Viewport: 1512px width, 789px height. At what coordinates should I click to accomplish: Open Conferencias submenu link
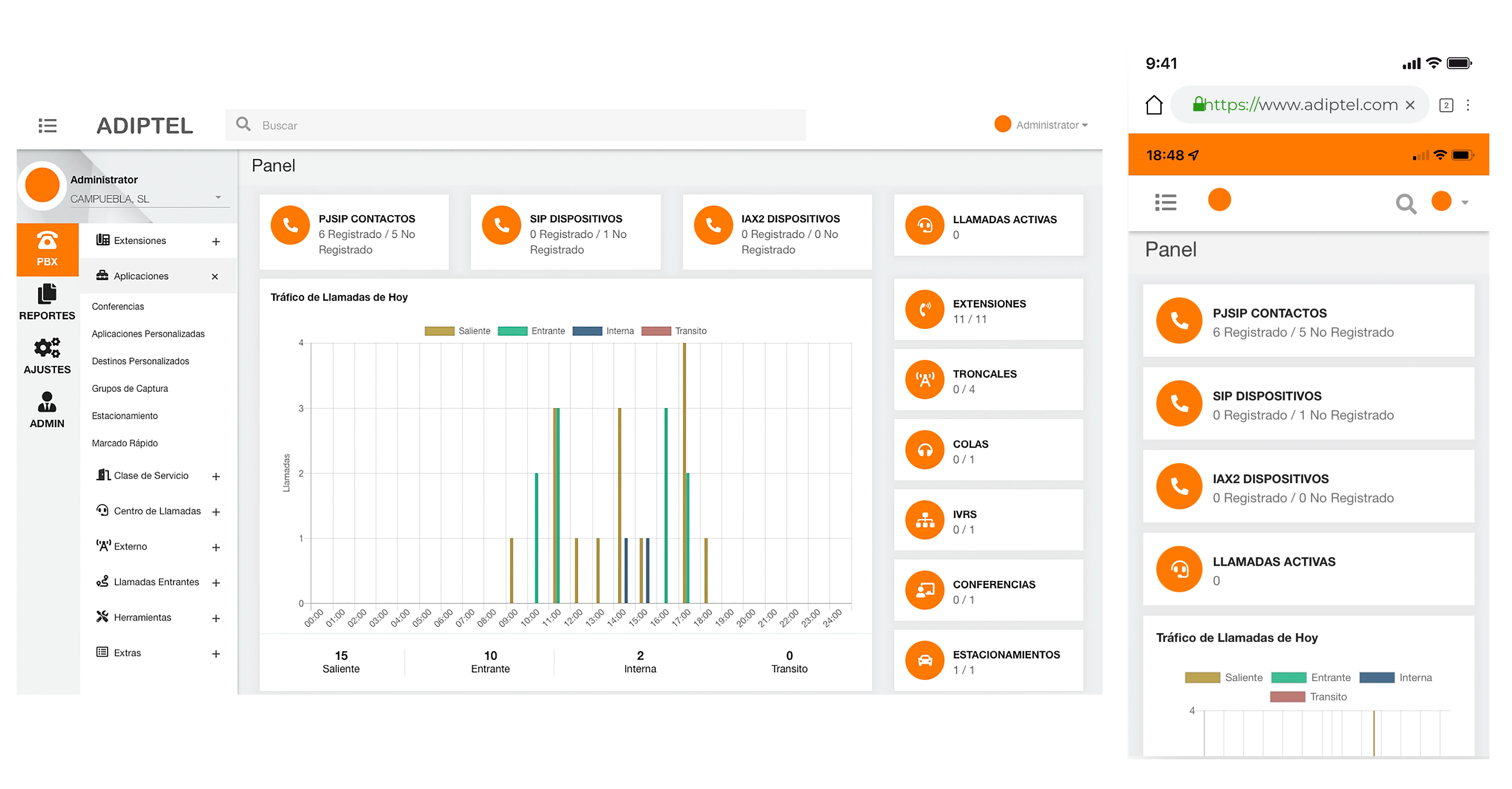[x=118, y=306]
